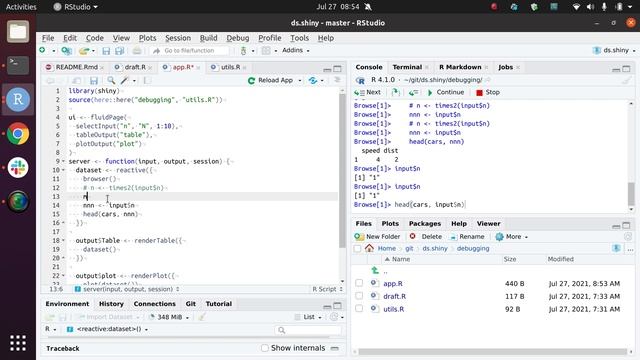Go to Home directory icon in Files
The width and height of the screenshot is (640, 360).
coord(369,248)
